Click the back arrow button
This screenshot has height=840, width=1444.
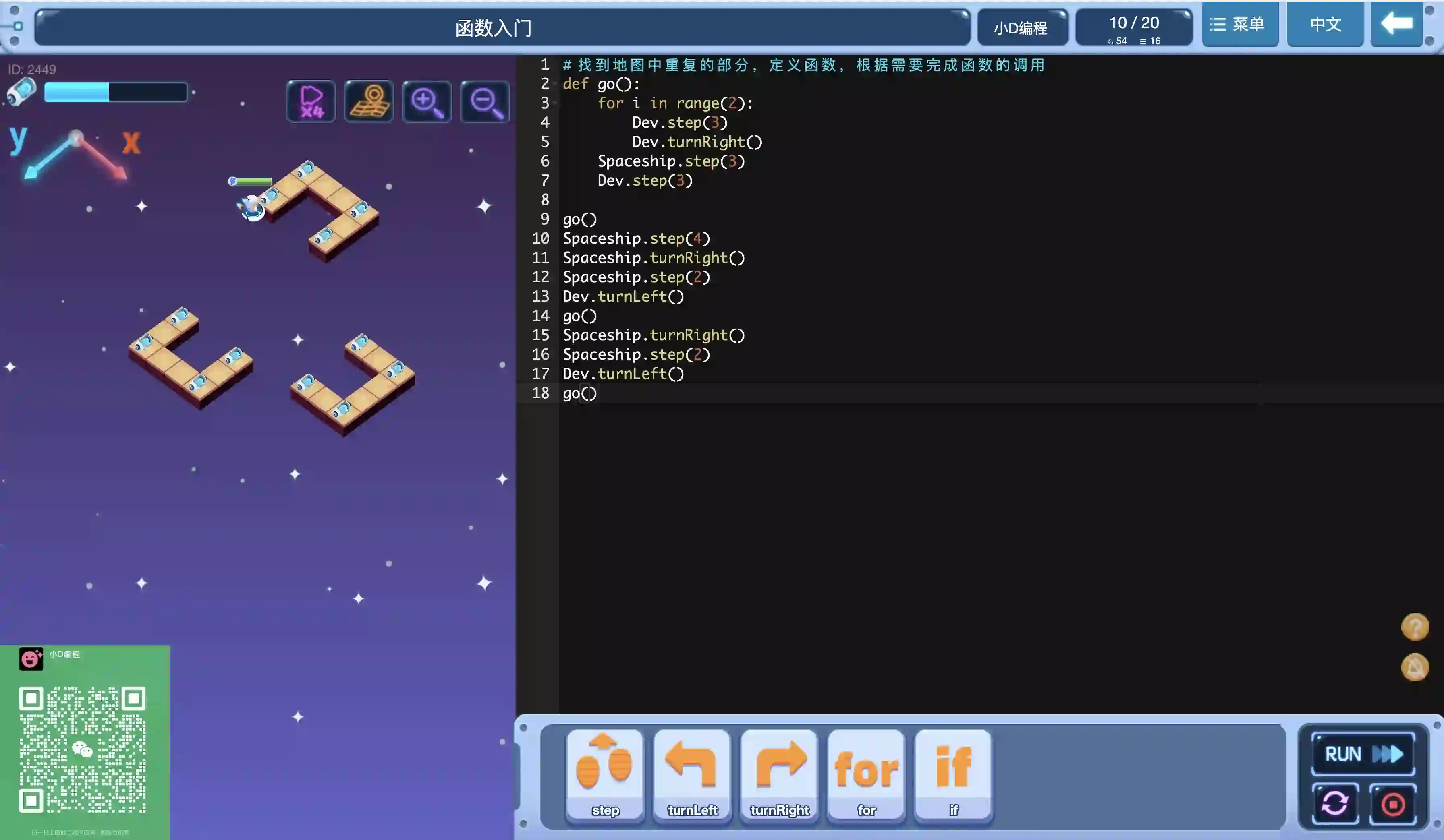[x=1396, y=24]
